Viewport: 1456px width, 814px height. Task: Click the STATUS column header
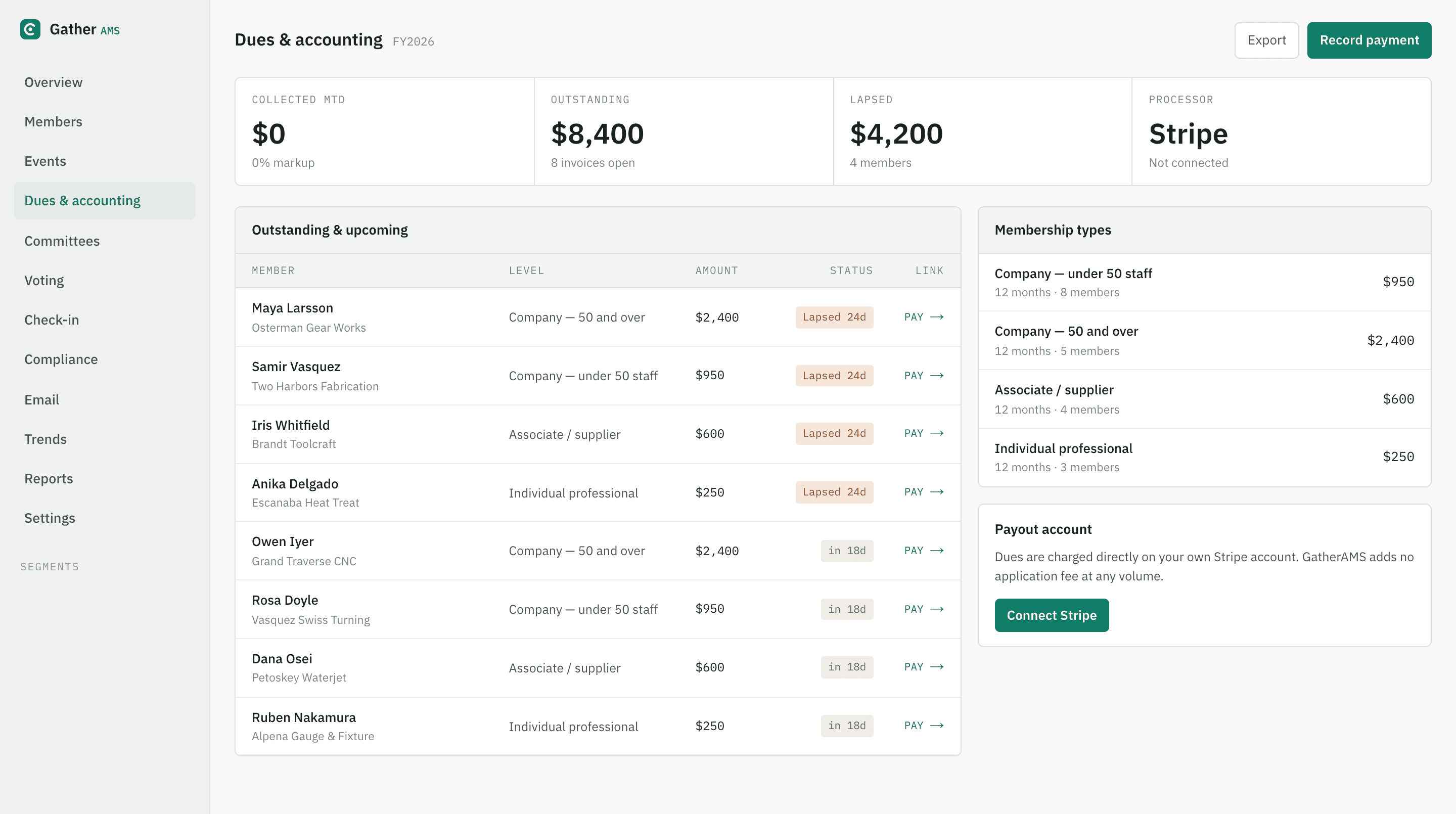[851, 271]
